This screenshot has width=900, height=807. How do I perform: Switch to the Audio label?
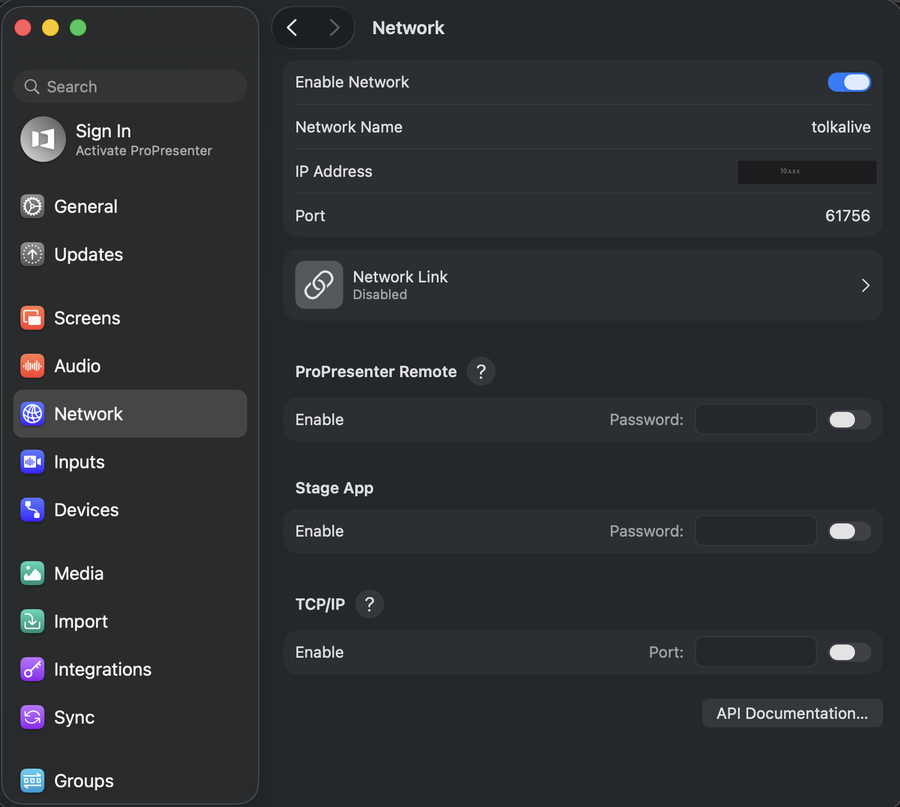77,366
